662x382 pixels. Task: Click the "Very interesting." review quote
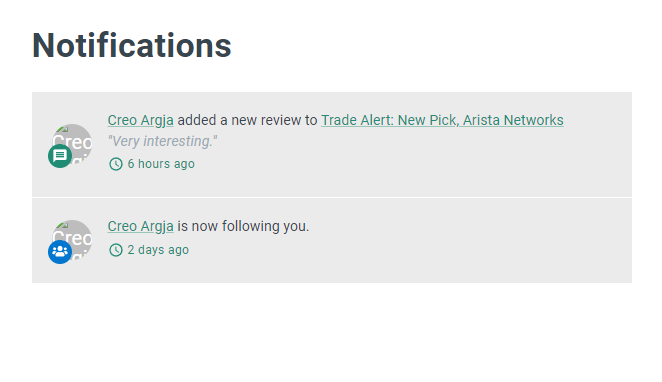(163, 141)
